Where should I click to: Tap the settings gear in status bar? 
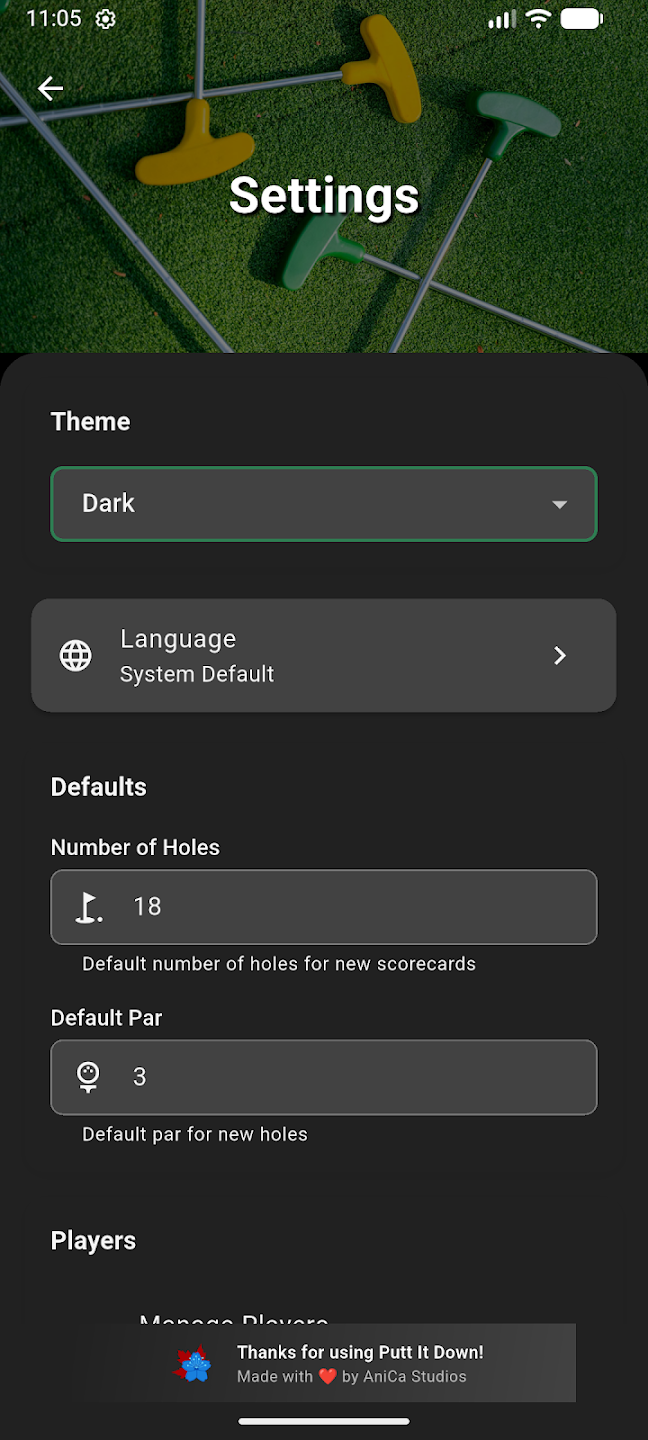point(105,19)
